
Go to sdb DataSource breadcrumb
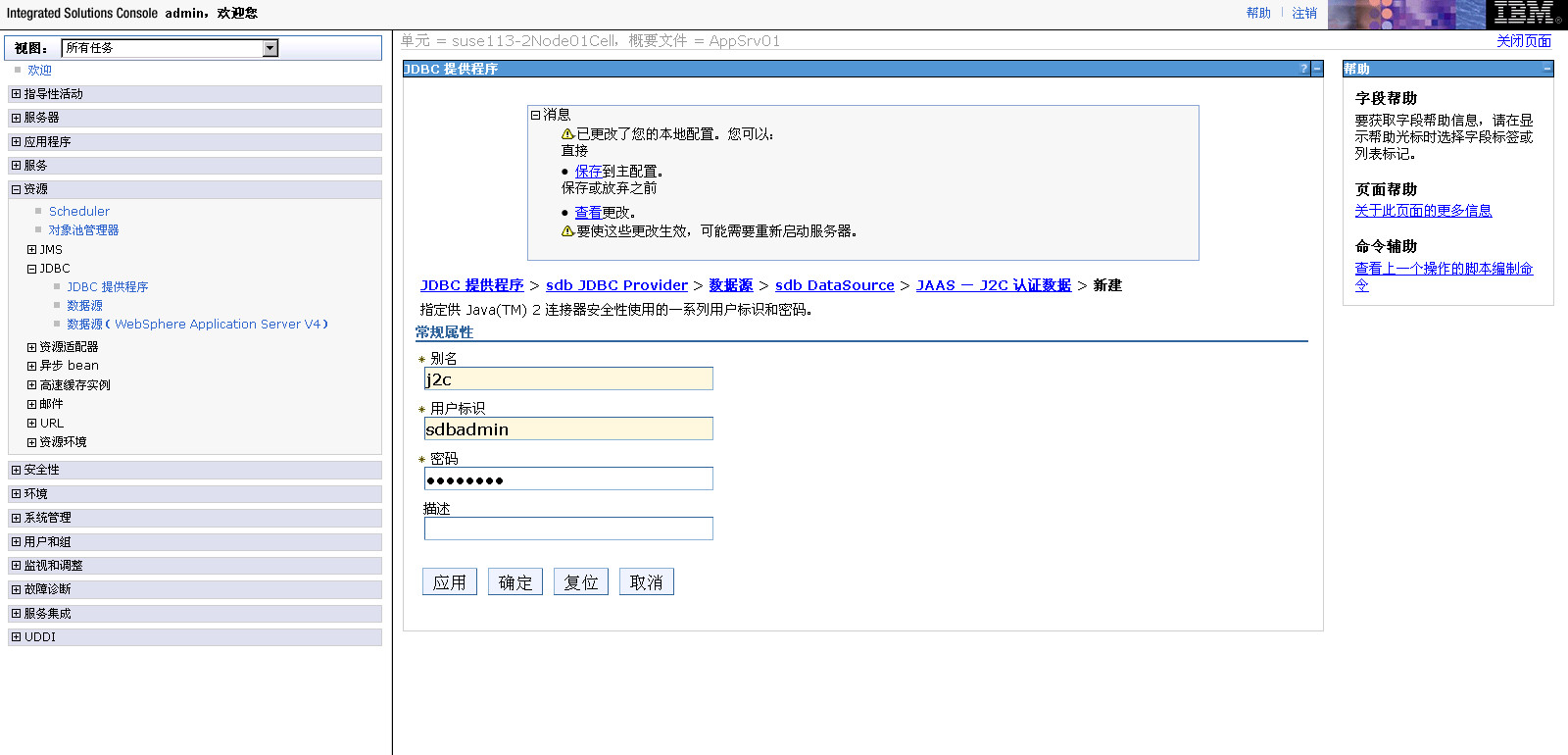coord(834,285)
